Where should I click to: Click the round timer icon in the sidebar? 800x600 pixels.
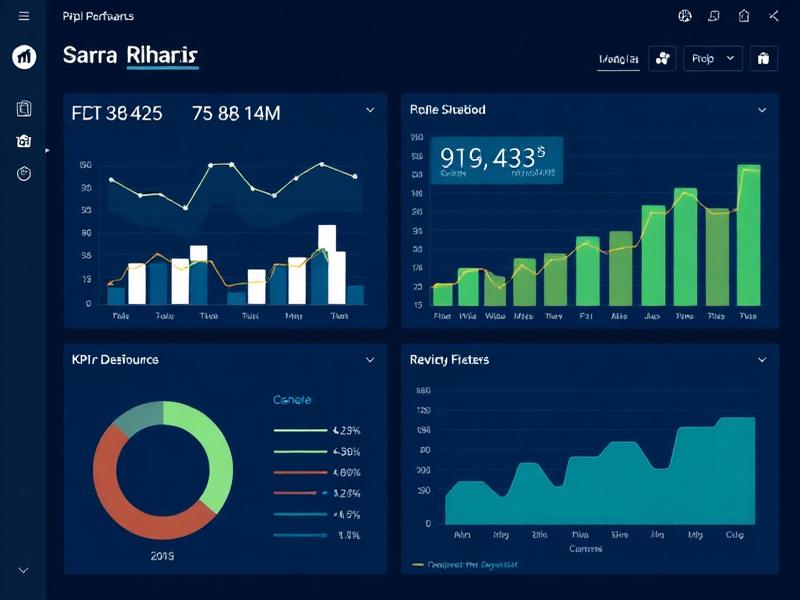point(24,174)
